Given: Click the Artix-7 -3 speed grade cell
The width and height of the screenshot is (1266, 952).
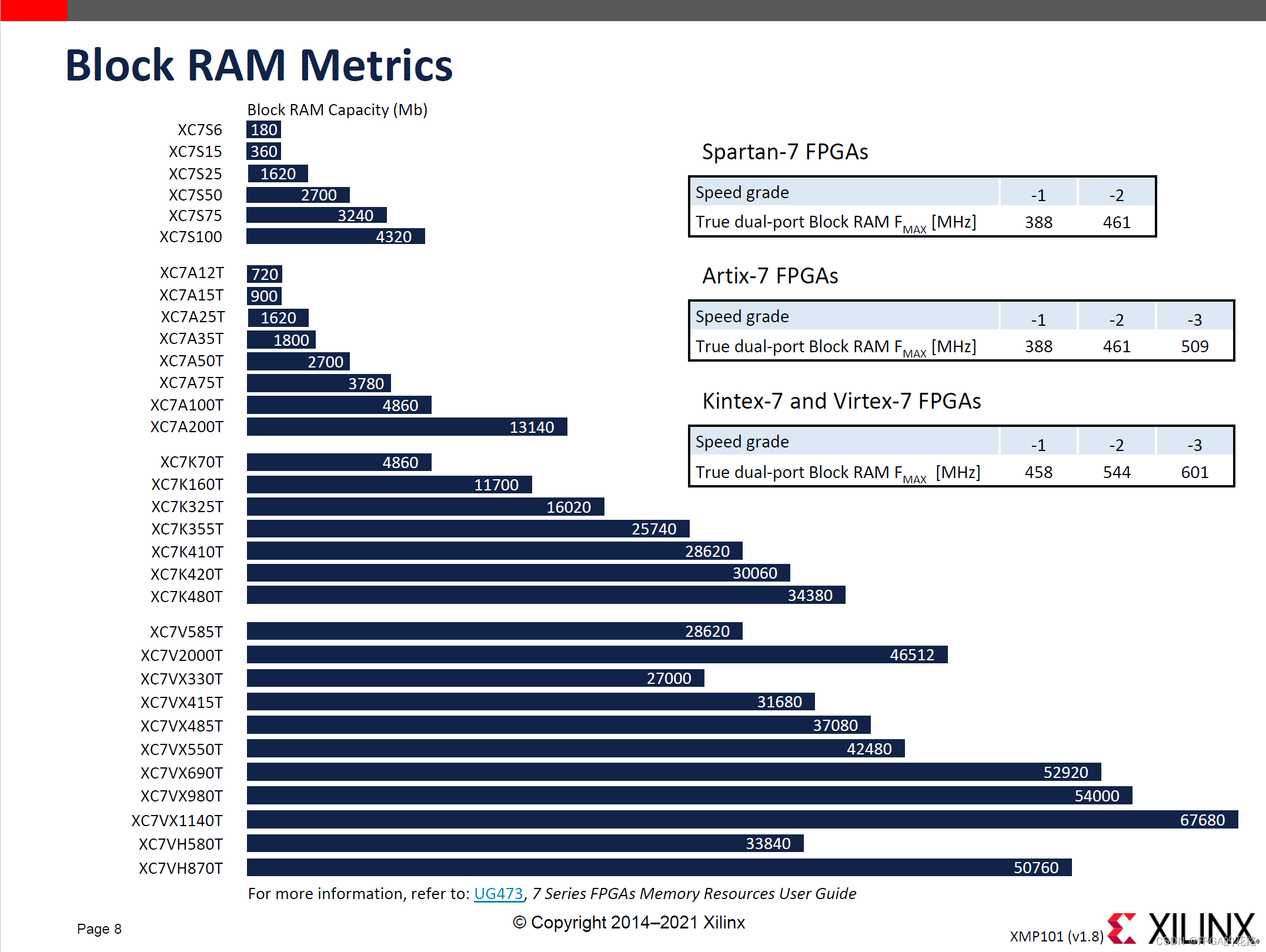Looking at the screenshot, I should tap(1194, 319).
